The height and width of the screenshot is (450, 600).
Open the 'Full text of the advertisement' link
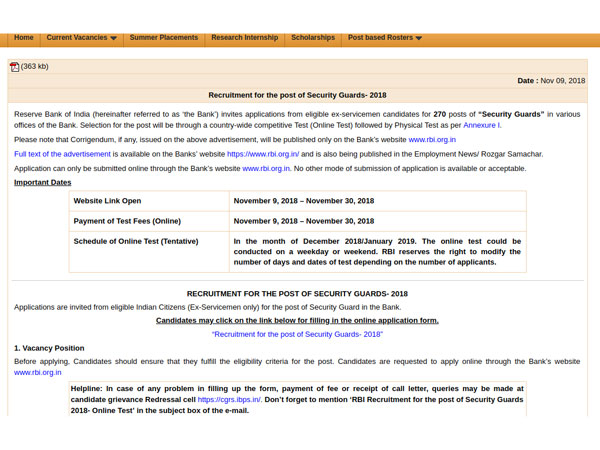[62, 154]
